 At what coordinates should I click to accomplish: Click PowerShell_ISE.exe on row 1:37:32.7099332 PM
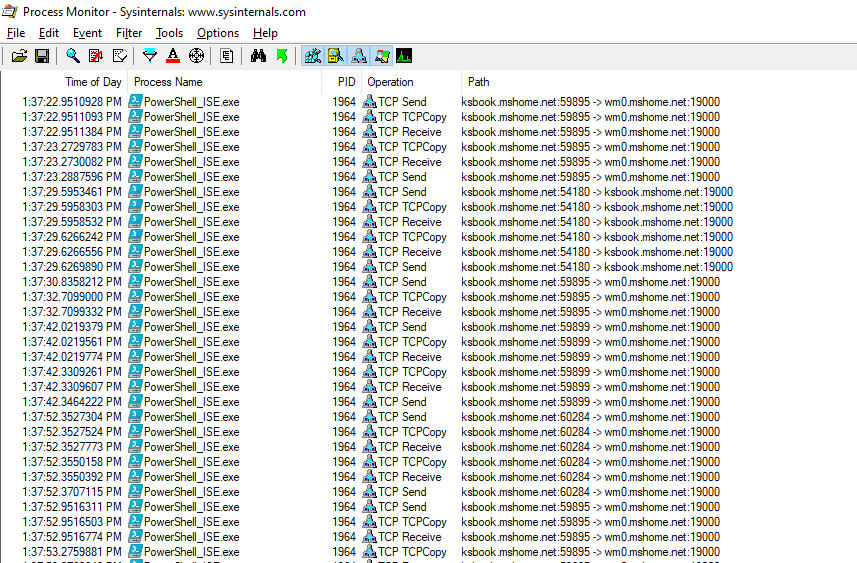pos(192,312)
